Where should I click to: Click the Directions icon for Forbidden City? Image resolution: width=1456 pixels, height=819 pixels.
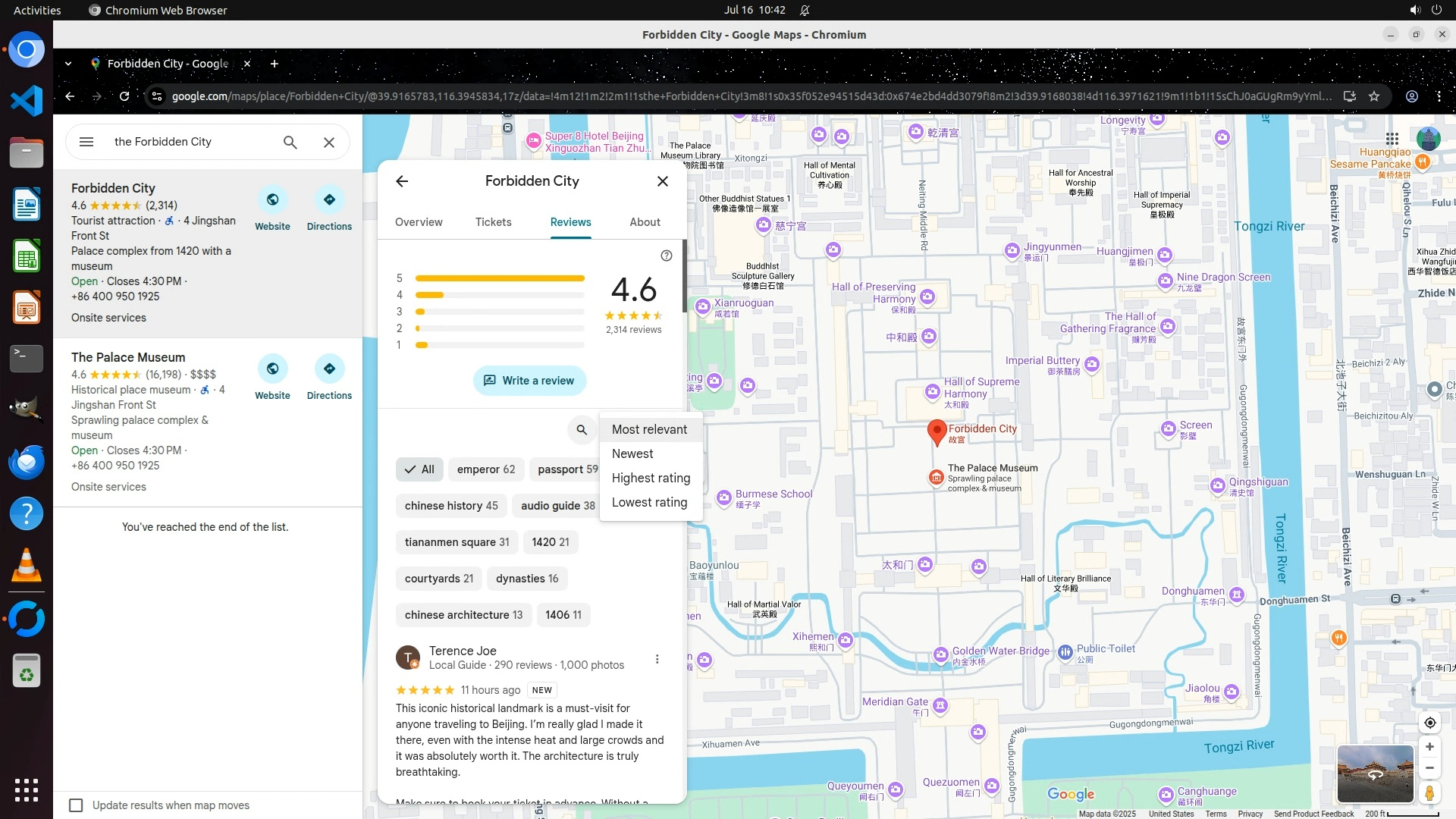[329, 200]
